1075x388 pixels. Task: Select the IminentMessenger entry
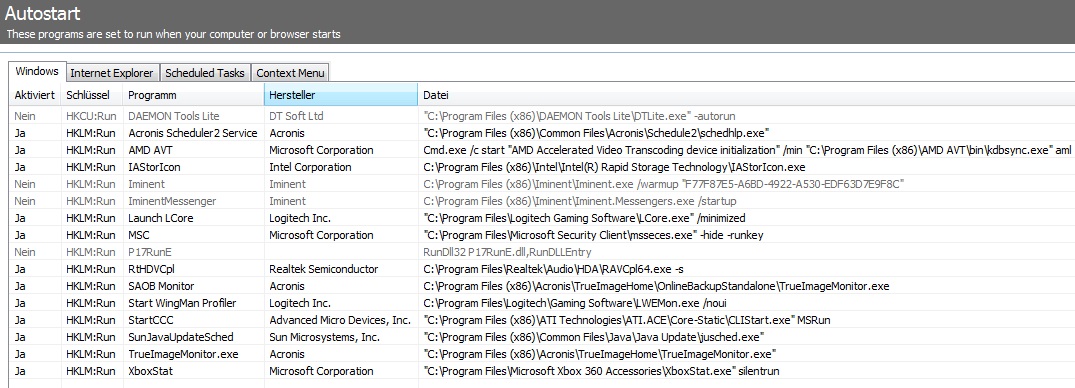click(172, 201)
